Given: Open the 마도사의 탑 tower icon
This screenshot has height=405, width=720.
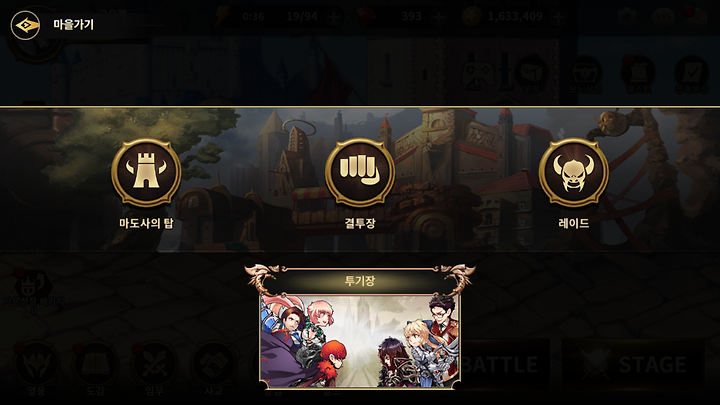Looking at the screenshot, I should (x=146, y=172).
